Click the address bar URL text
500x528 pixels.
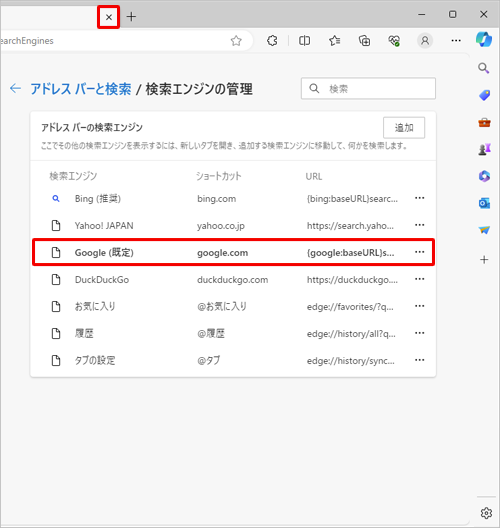(x=27, y=41)
